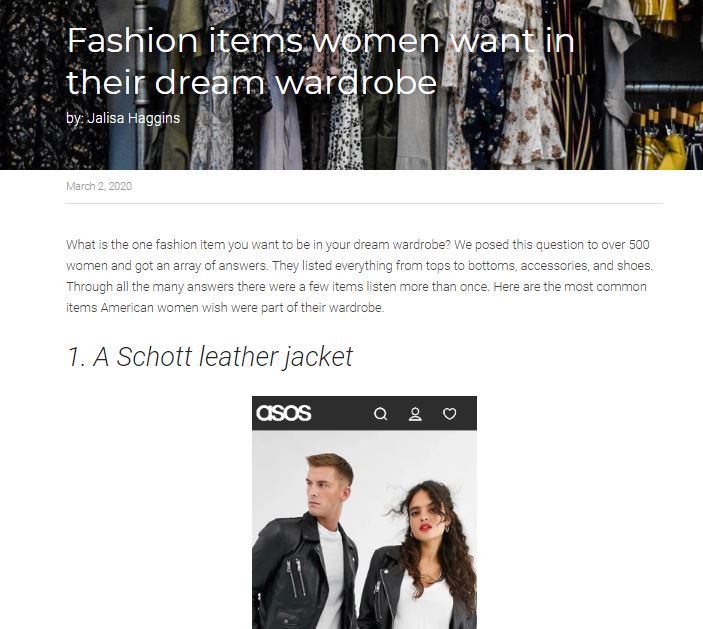Click 'by:' byline label
The height and width of the screenshot is (629, 703).
tap(75, 118)
